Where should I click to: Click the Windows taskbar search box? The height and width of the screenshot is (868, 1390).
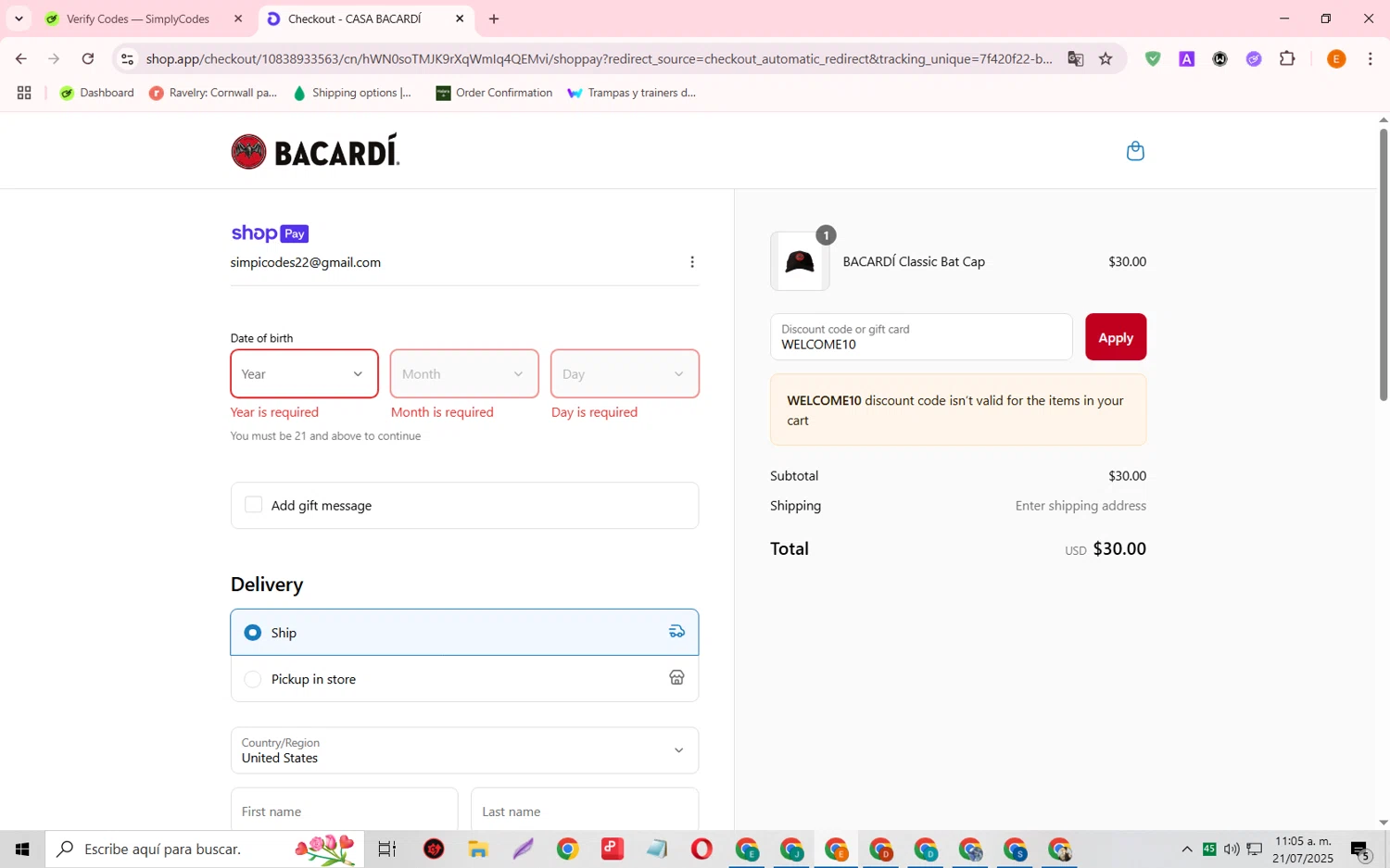205,849
